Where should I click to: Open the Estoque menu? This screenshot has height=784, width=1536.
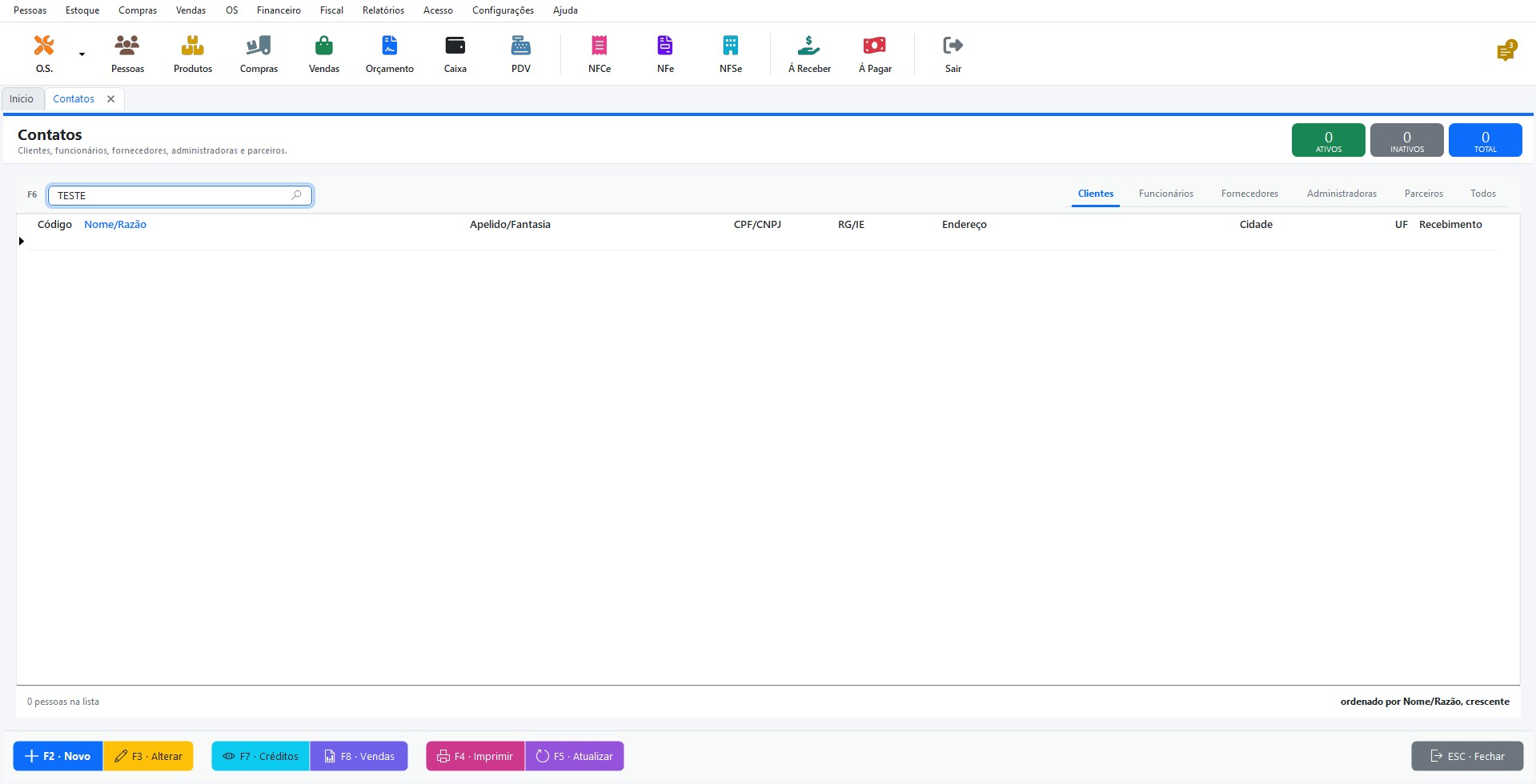pyautogui.click(x=82, y=10)
